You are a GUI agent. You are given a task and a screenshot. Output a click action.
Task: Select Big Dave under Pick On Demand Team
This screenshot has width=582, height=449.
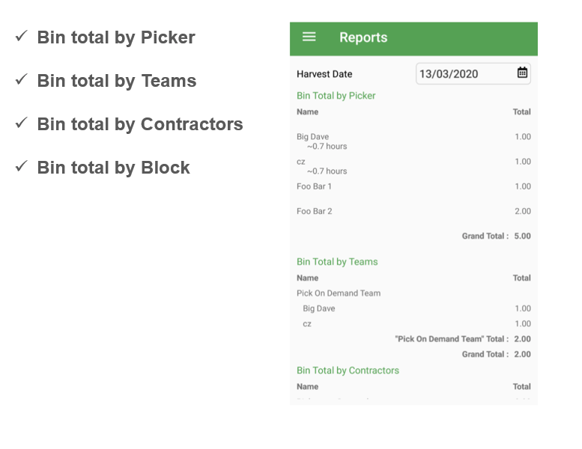pos(417,308)
